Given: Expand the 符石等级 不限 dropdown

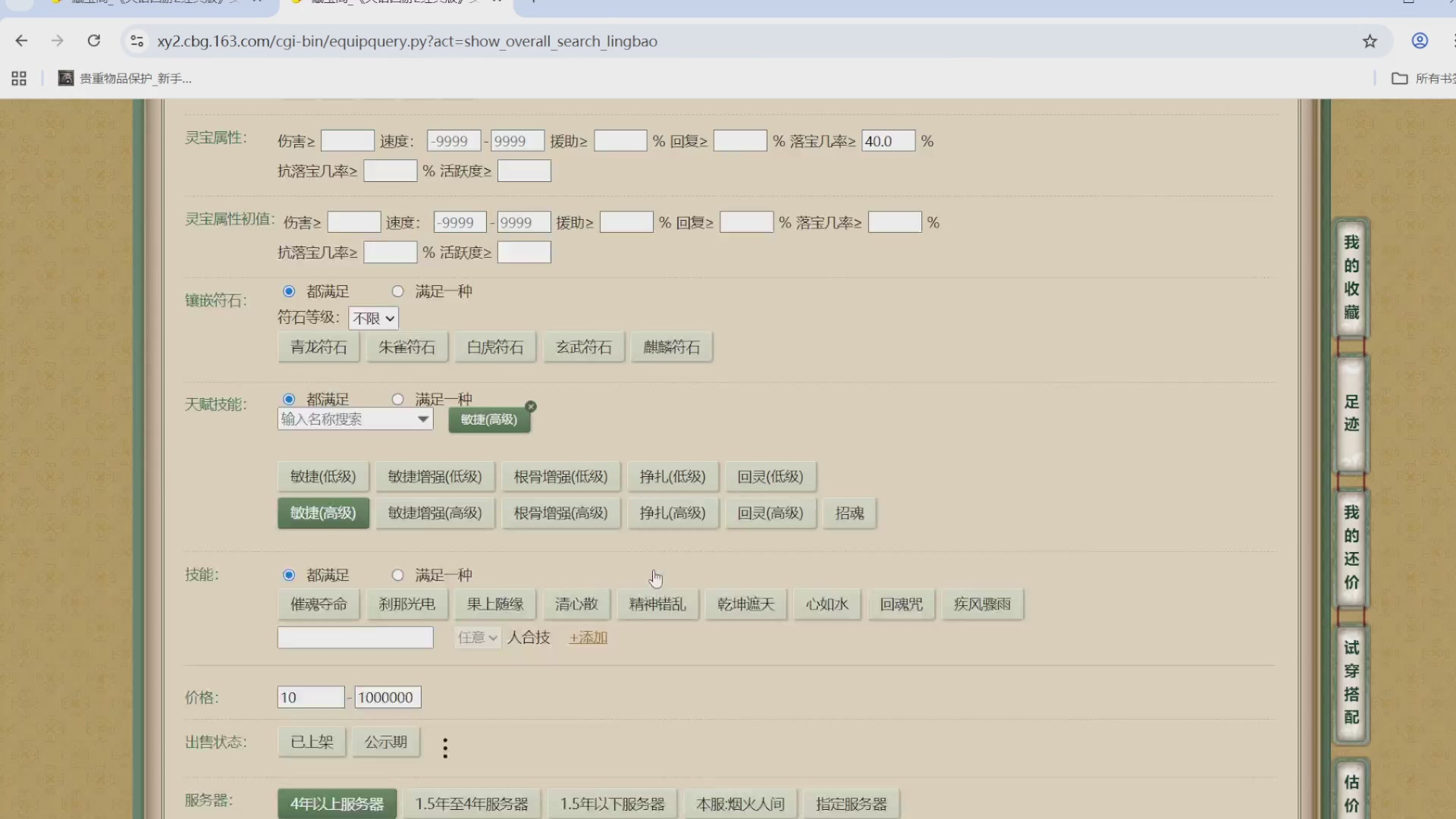Looking at the screenshot, I should point(373,318).
